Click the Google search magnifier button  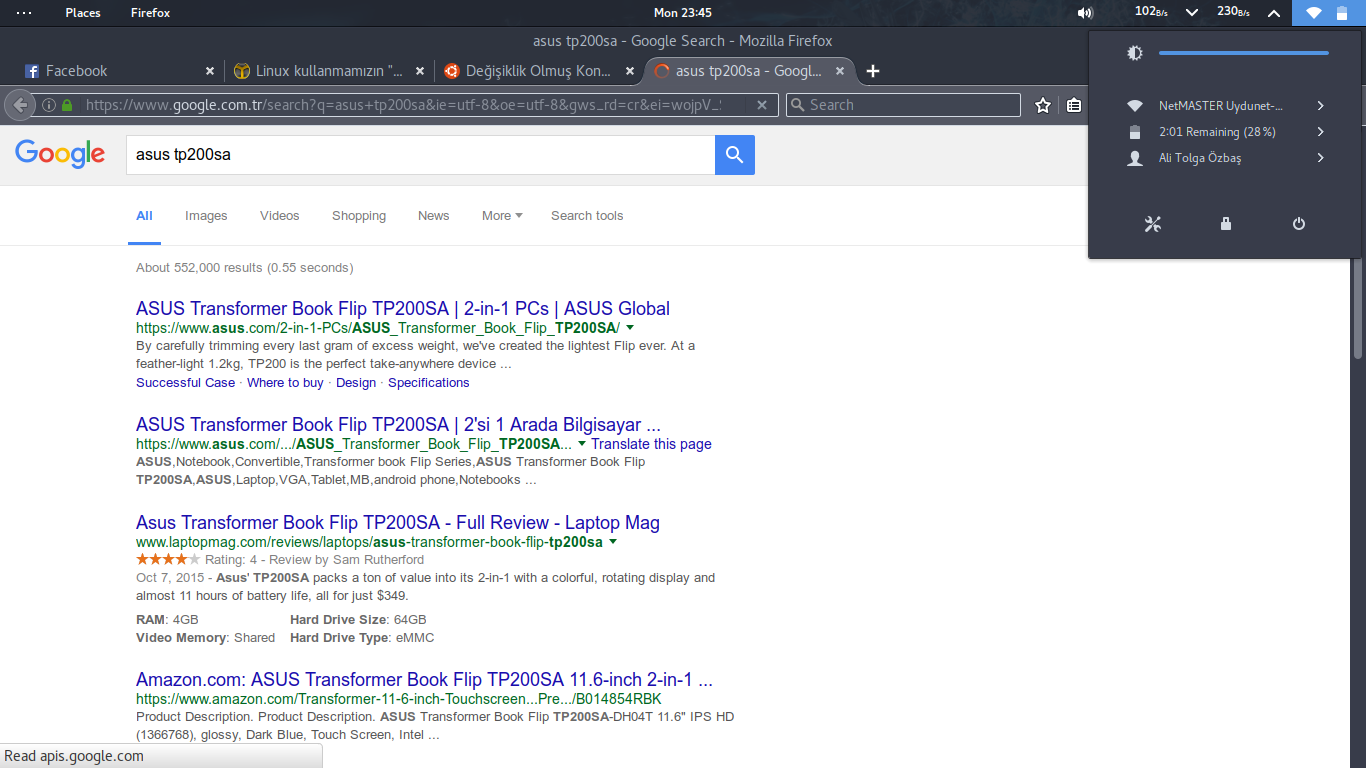pyautogui.click(x=735, y=155)
